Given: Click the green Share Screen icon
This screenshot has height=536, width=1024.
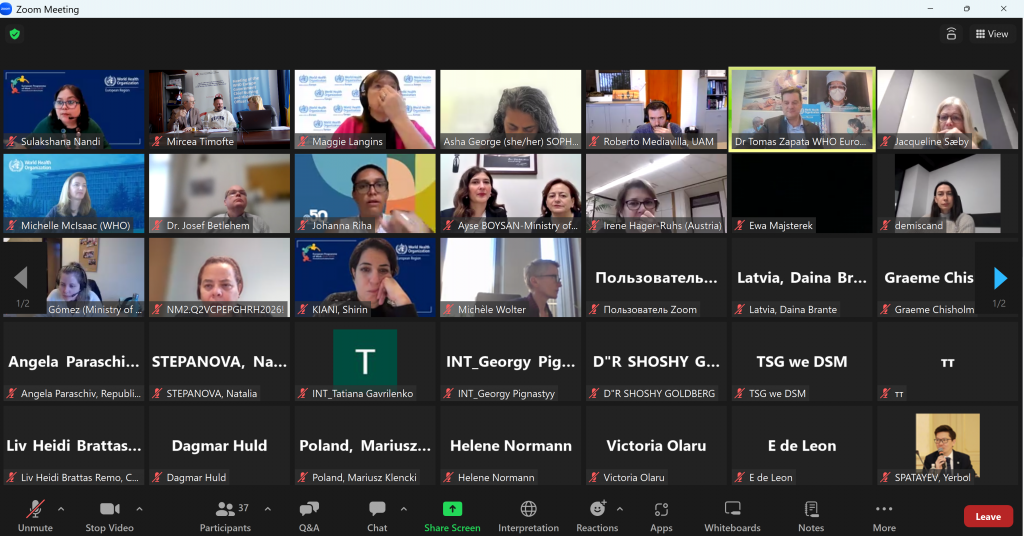Looking at the screenshot, I should point(452,509).
